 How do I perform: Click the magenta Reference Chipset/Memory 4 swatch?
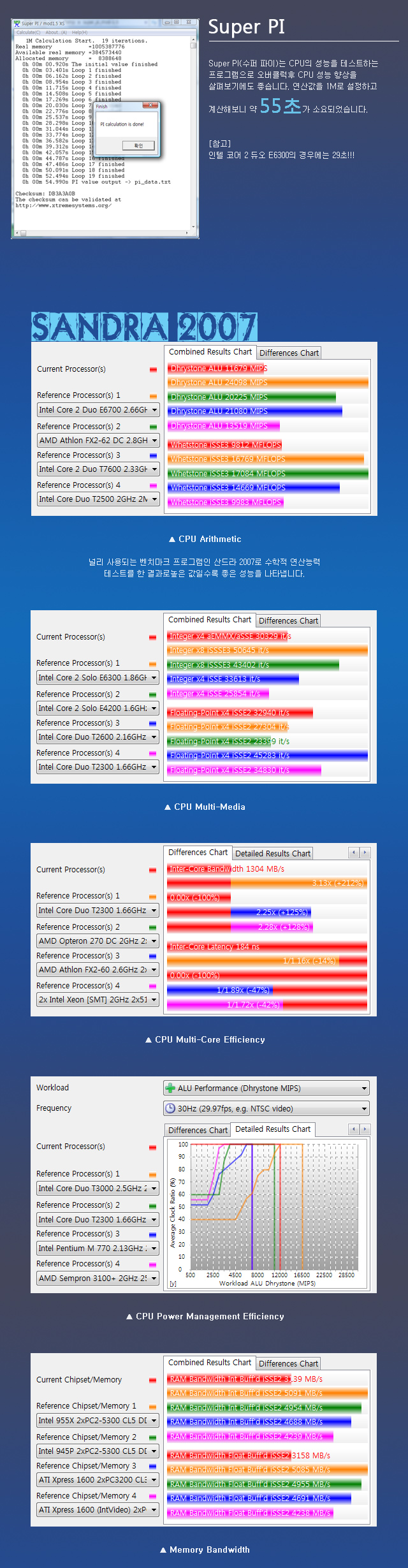(x=152, y=1497)
